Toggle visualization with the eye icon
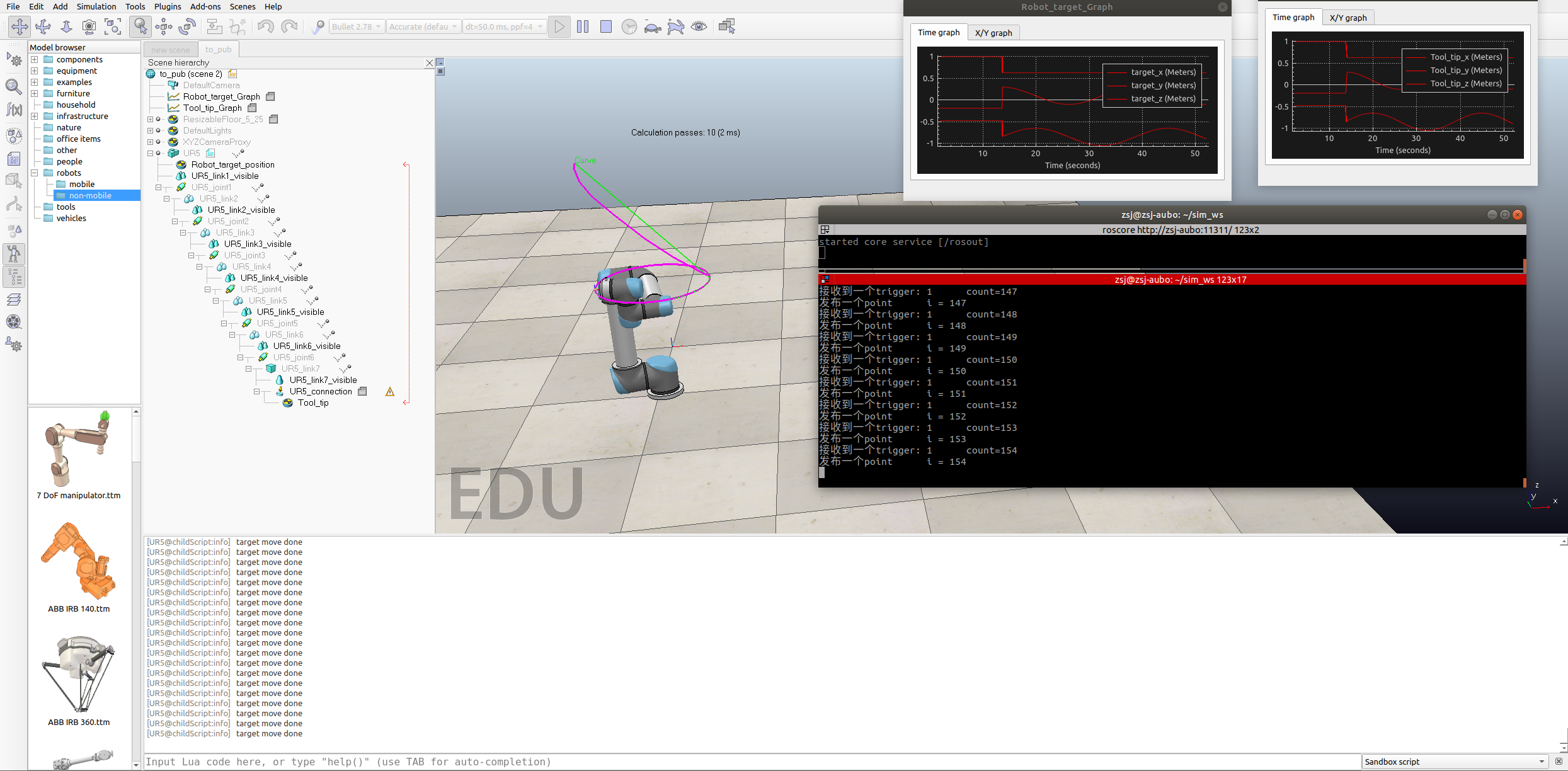Screen dimensions: 1568x771 (x=699, y=26)
